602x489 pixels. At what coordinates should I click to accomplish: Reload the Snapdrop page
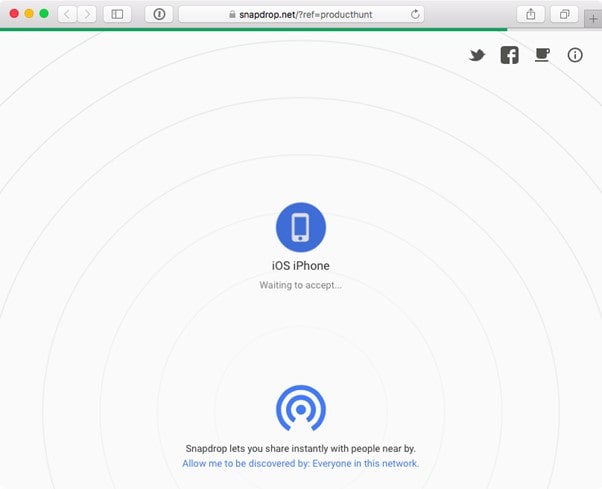(x=415, y=14)
